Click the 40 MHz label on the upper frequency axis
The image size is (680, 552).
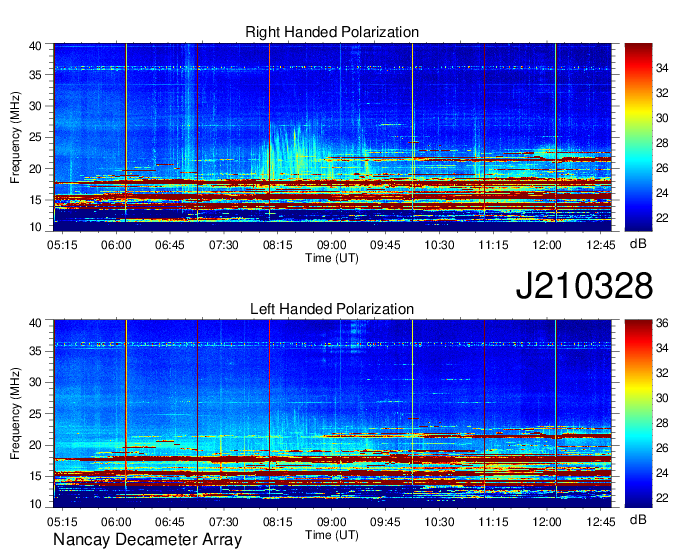[x=36, y=46]
